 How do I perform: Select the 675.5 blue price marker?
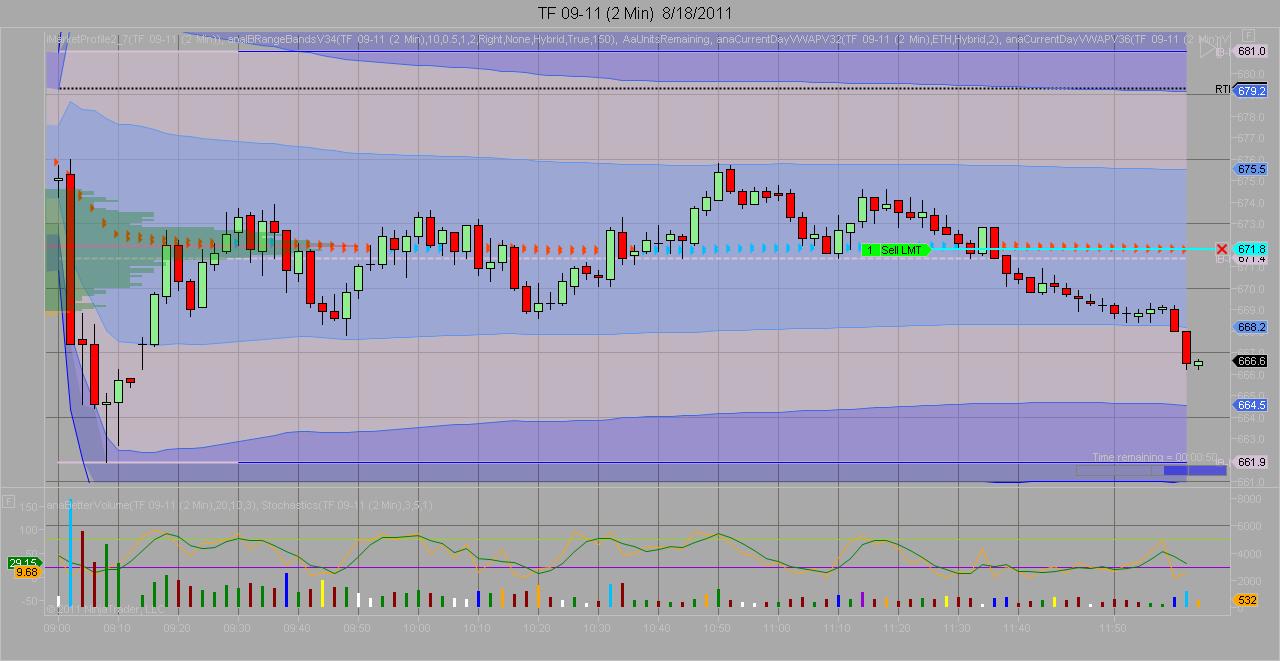[1252, 169]
